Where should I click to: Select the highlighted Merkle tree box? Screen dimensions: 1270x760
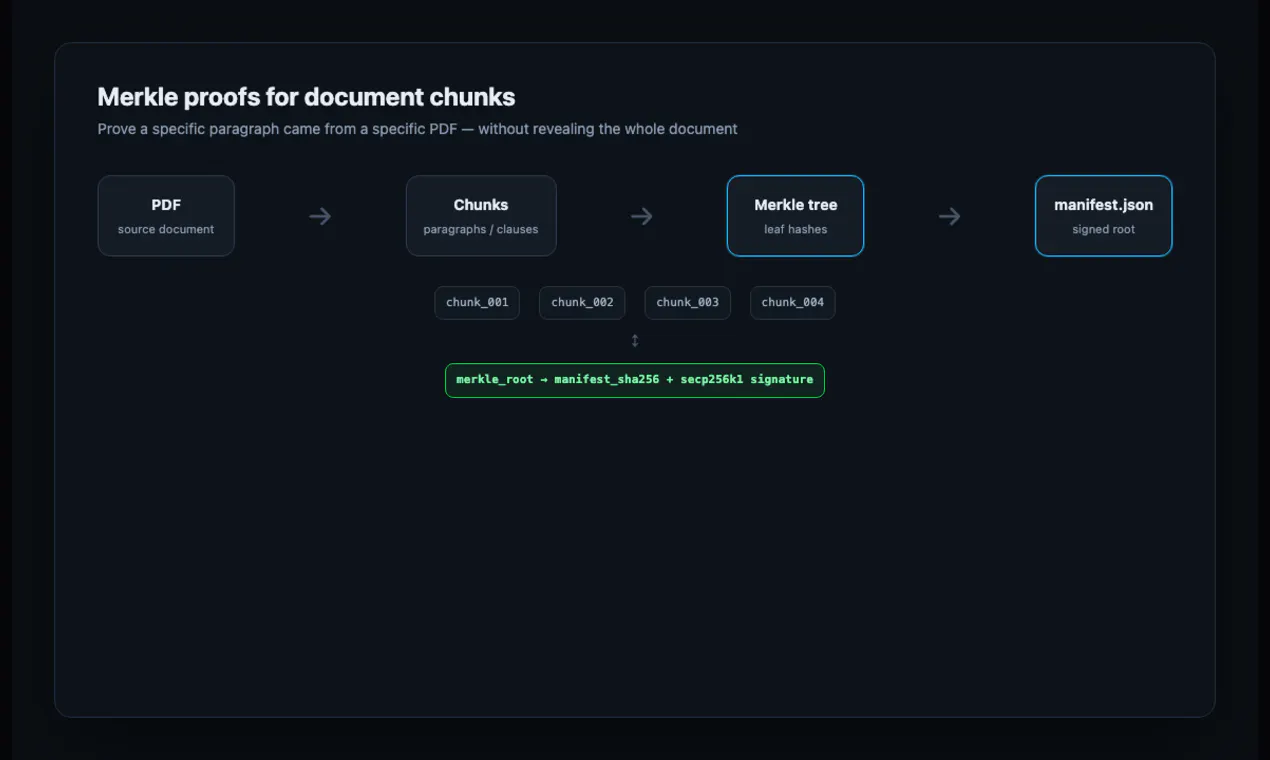[795, 216]
